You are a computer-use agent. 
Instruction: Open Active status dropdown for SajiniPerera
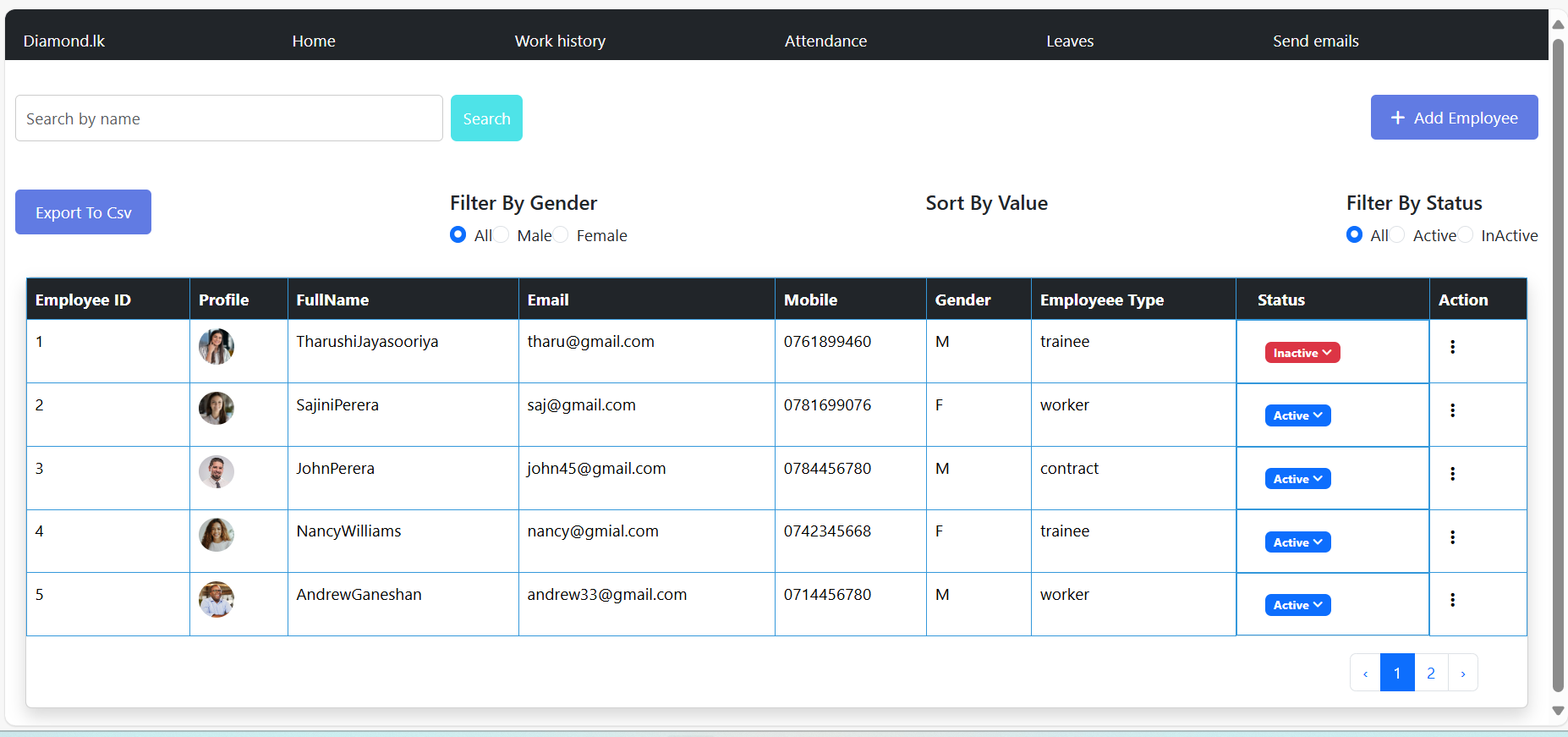[x=1297, y=415]
